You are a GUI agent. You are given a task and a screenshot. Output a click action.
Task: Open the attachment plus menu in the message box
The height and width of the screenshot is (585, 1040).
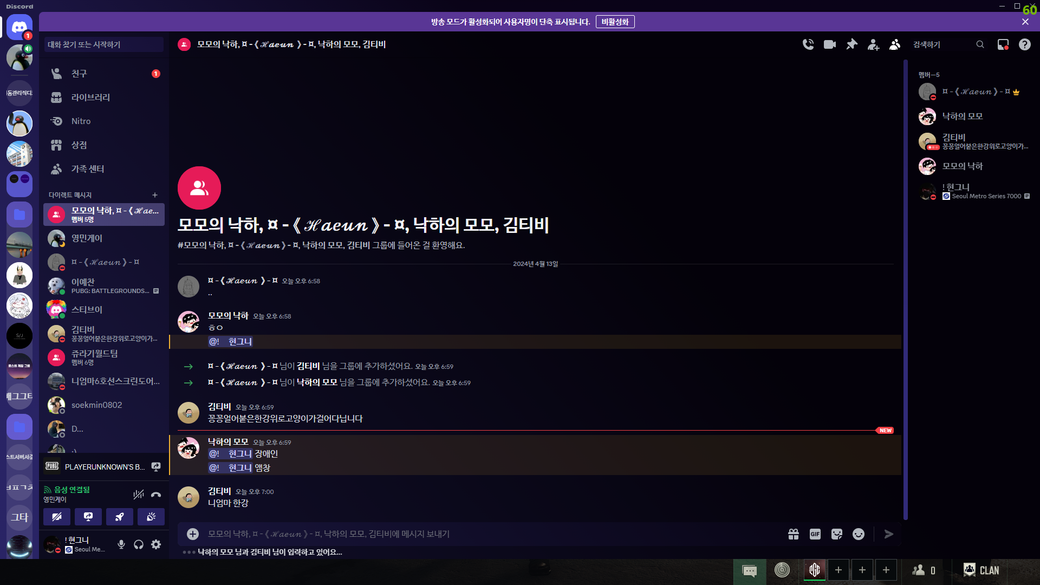coord(193,534)
